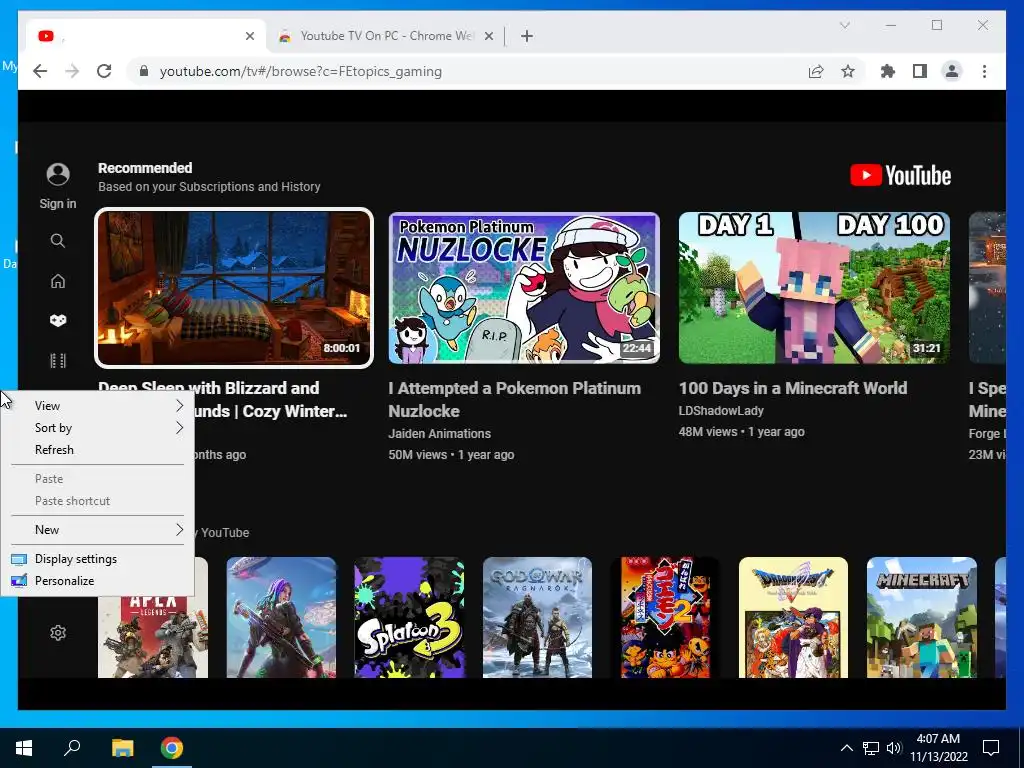Open File Explorer from taskbar
This screenshot has height=768, width=1024.
[122, 748]
